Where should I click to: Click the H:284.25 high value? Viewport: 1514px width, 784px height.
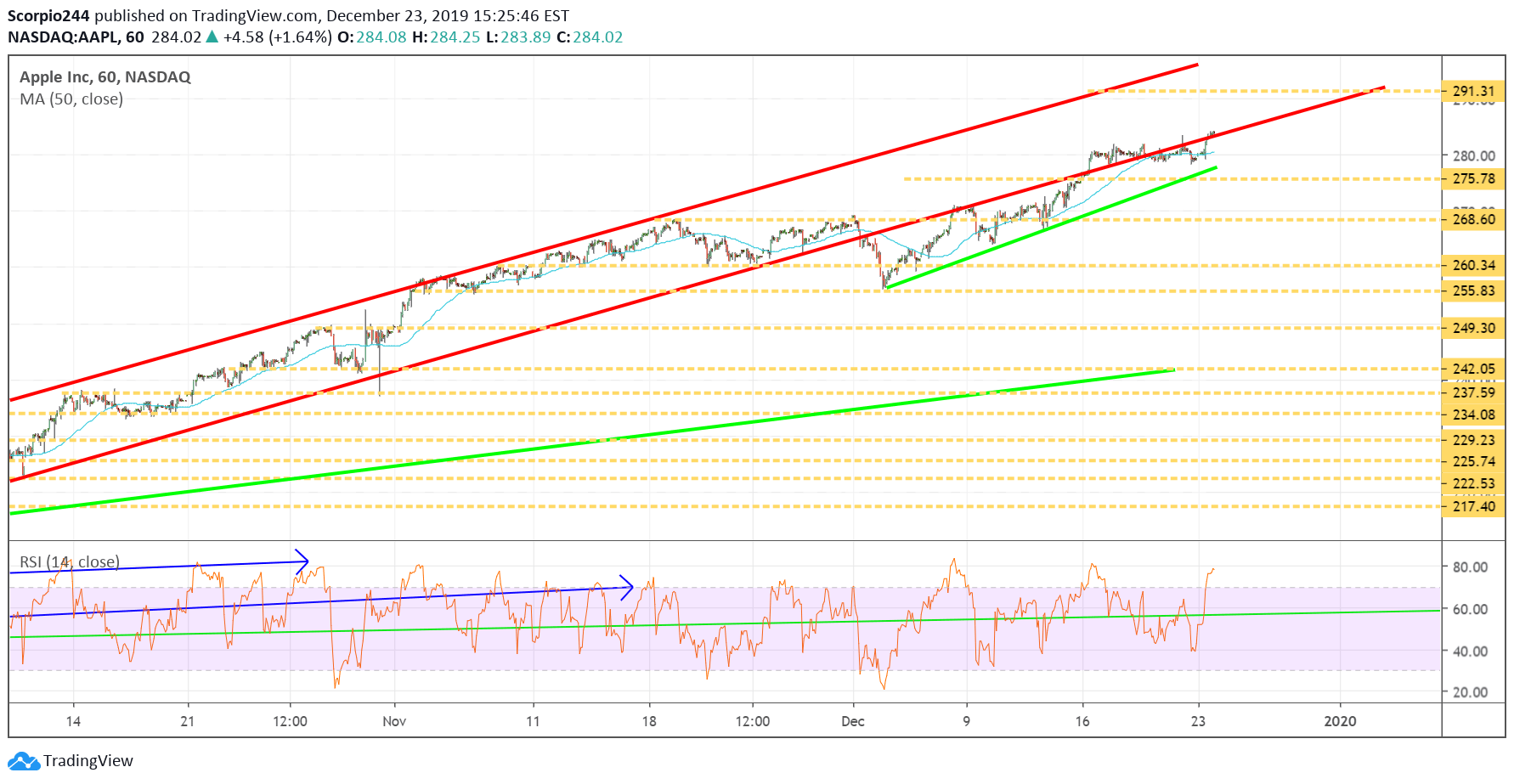point(446,37)
